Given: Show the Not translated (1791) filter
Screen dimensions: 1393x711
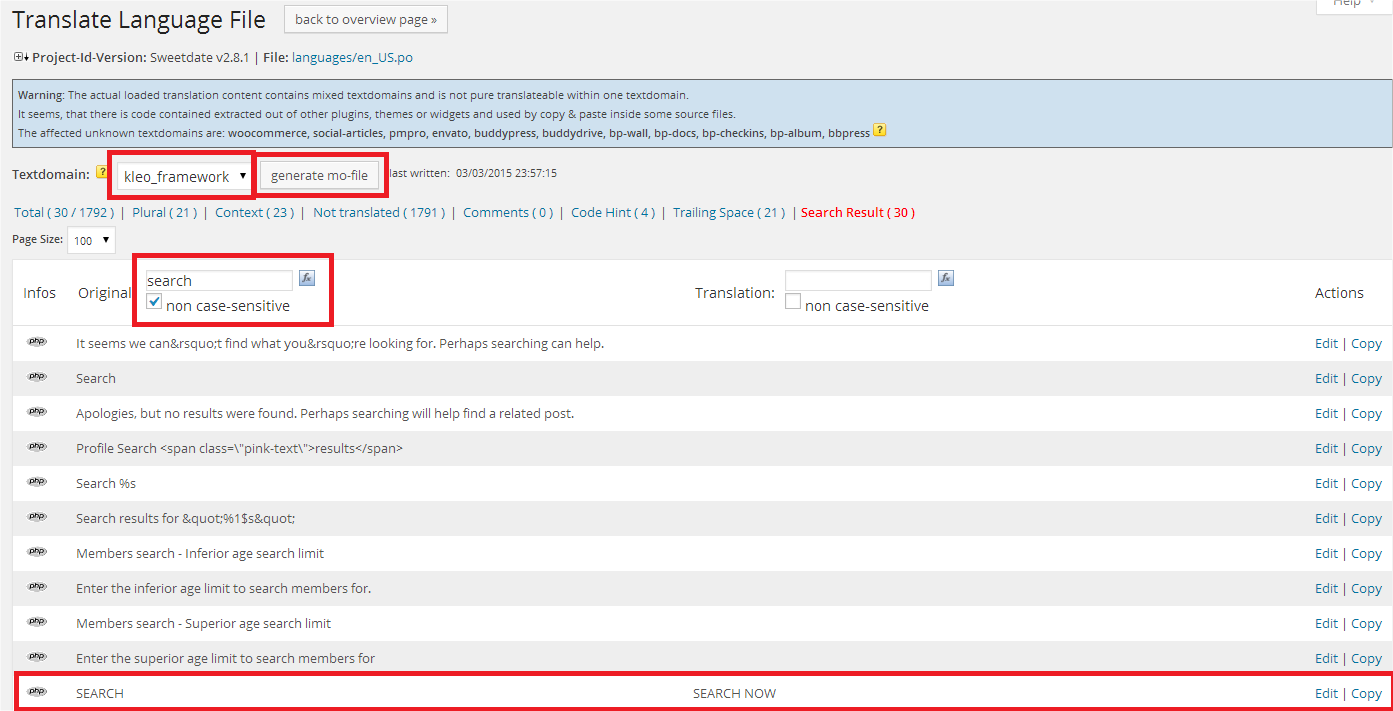Looking at the screenshot, I should (x=378, y=212).
